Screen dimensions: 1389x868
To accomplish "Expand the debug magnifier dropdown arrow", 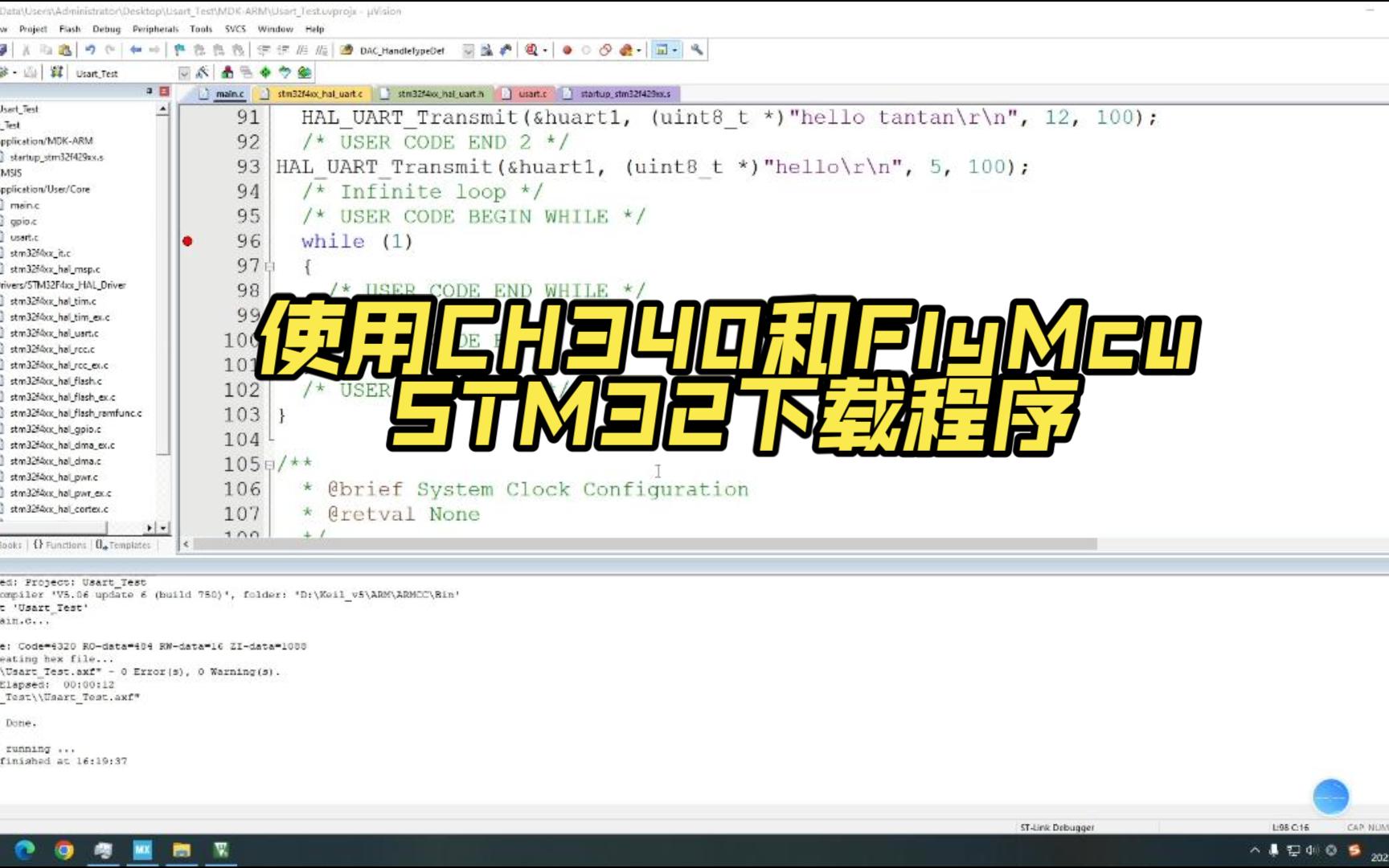I will pos(545,51).
